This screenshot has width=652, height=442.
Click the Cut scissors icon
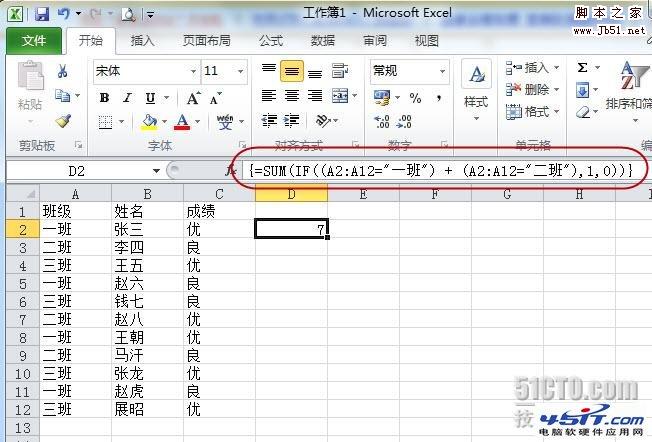click(63, 72)
